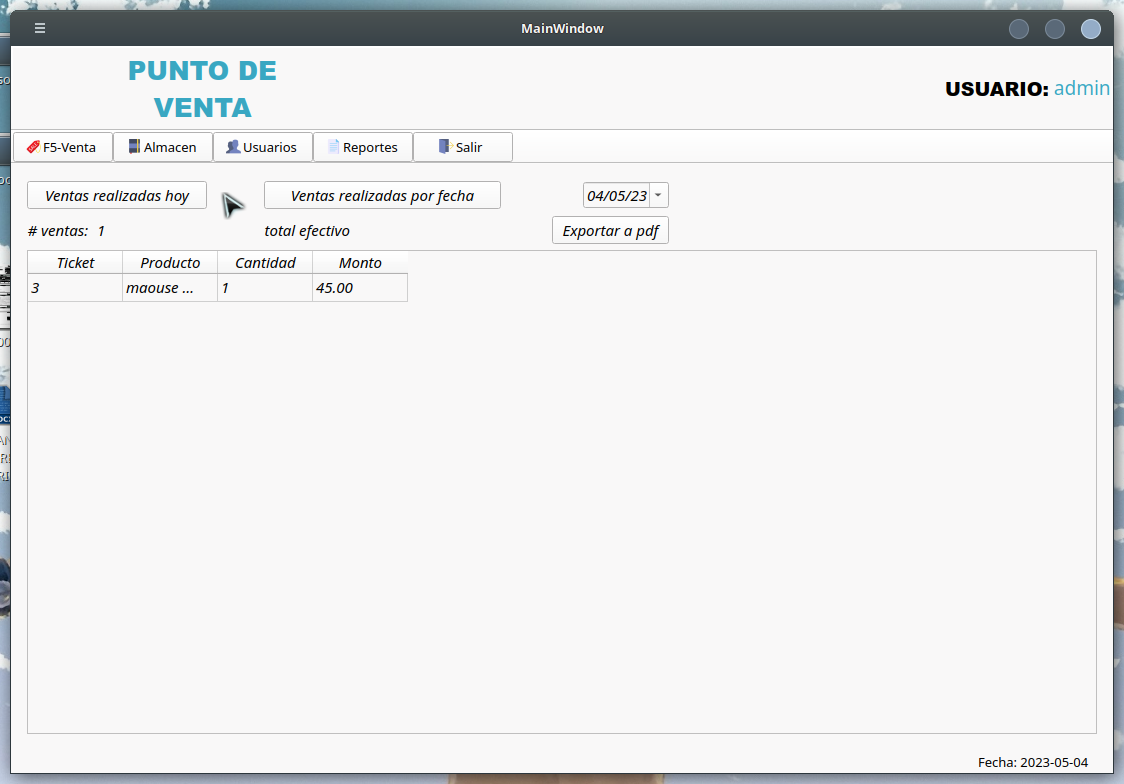Viewport: 1124px width, 784px height.
Task: Sort by the Ticket column header
Action: [x=75, y=263]
